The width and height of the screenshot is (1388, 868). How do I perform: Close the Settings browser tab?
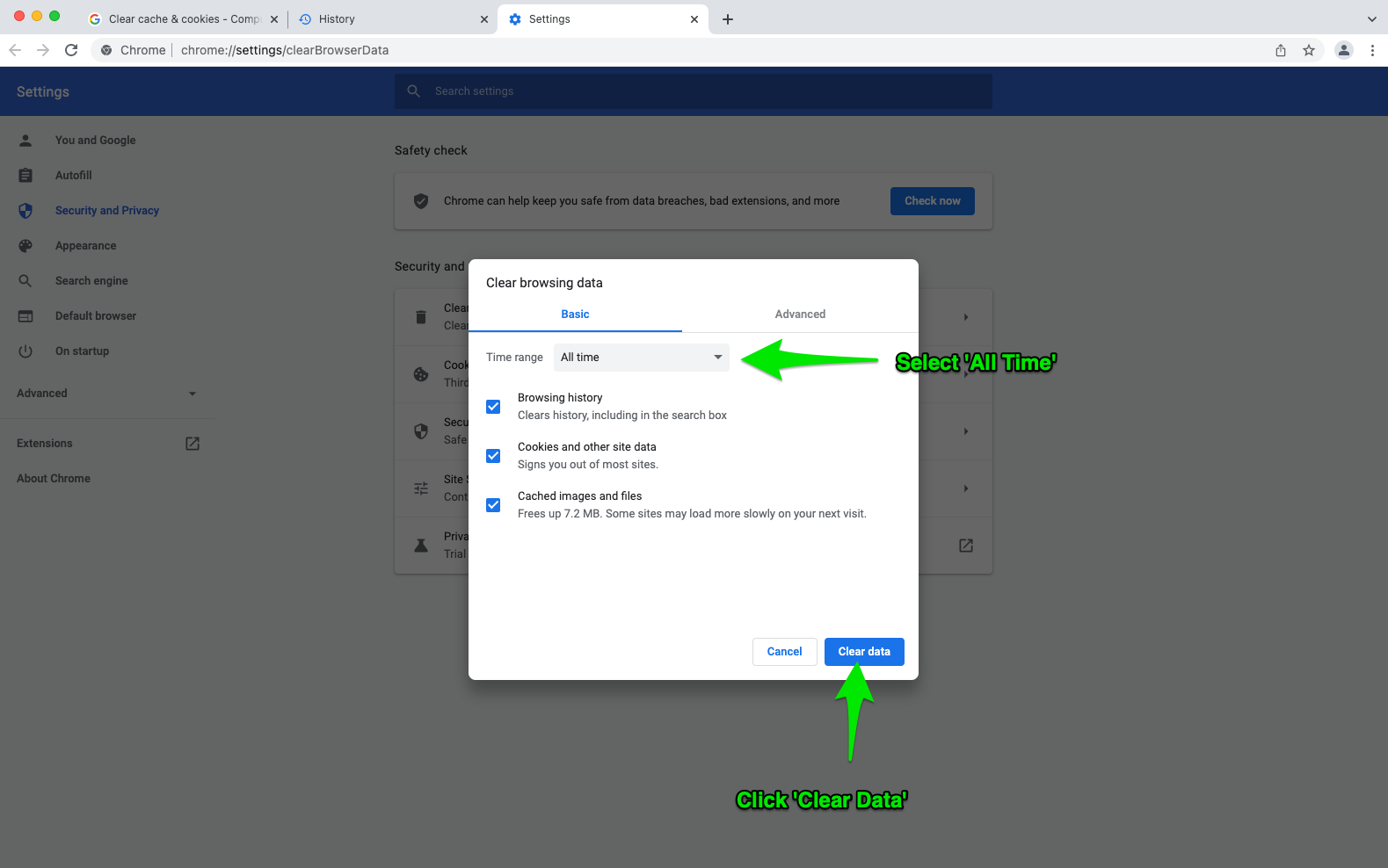(x=694, y=19)
